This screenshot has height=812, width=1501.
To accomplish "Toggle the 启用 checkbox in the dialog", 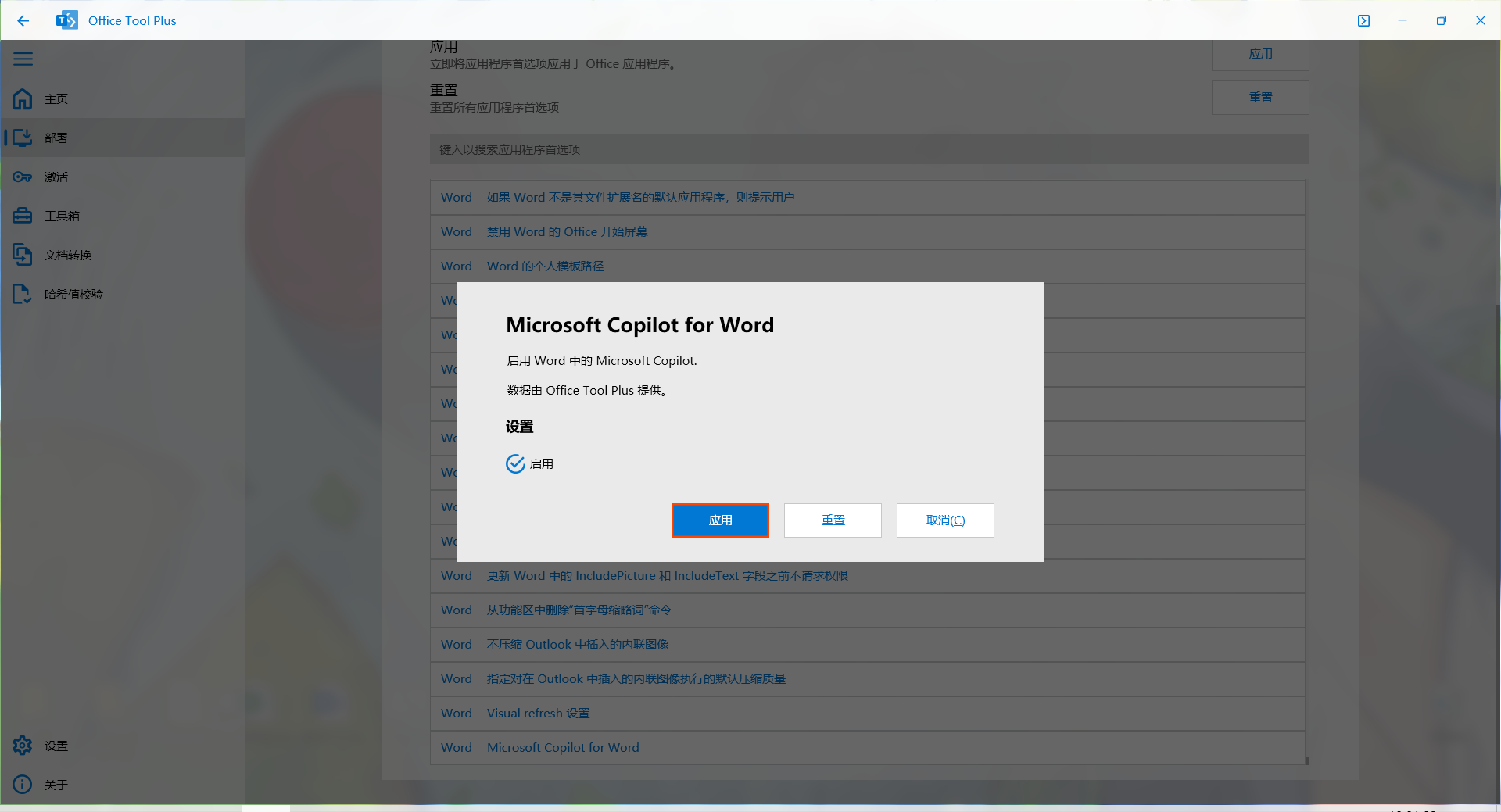I will click(515, 464).
